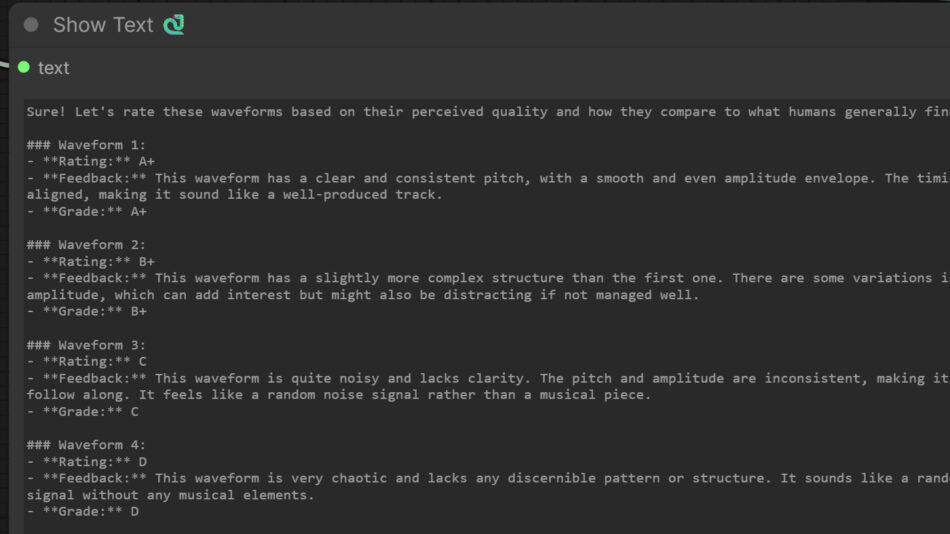950x534 pixels.
Task: Click the '### Waveform 2:' heading line
Action: point(86,245)
